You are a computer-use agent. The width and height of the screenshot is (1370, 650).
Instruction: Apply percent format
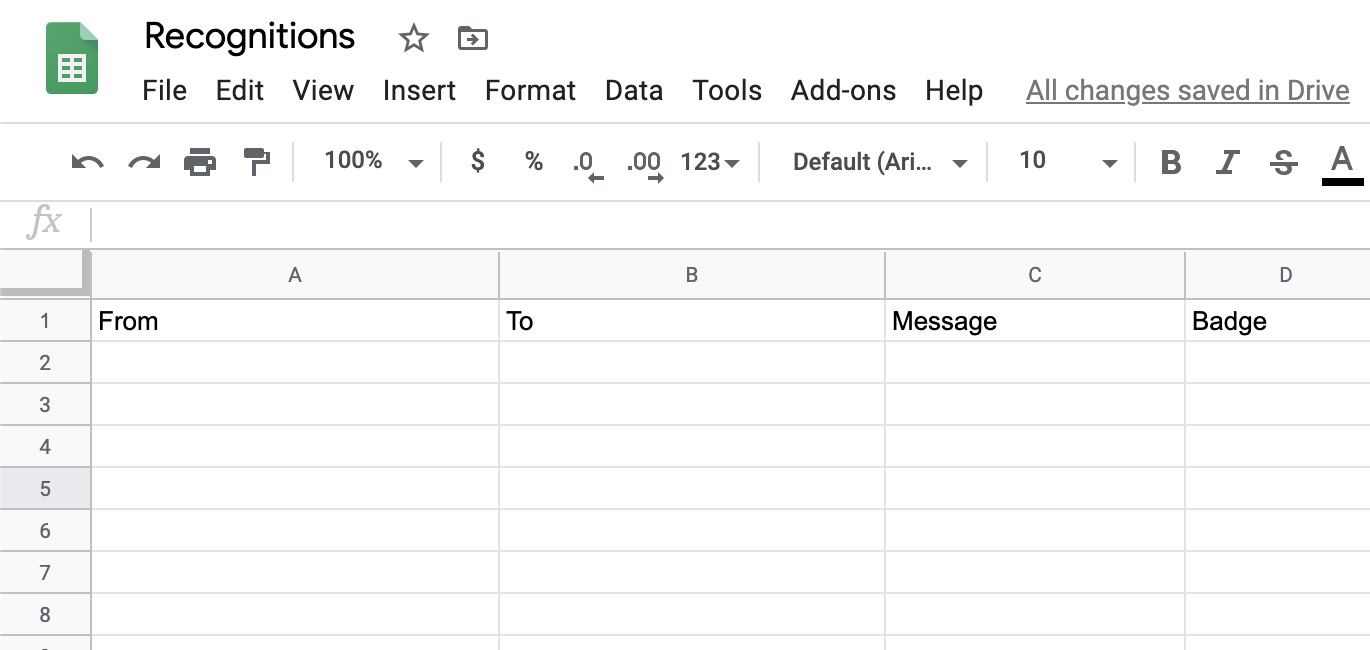(533, 161)
